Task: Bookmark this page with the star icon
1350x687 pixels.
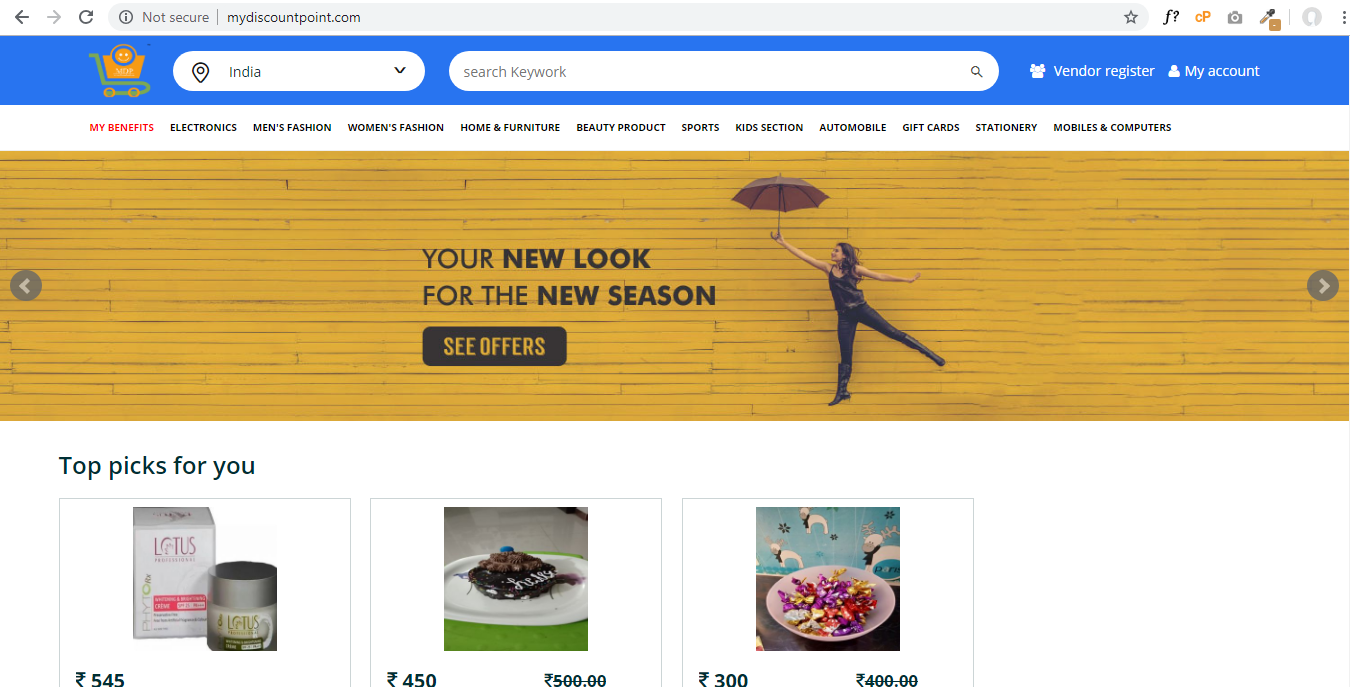Action: coord(1131,17)
